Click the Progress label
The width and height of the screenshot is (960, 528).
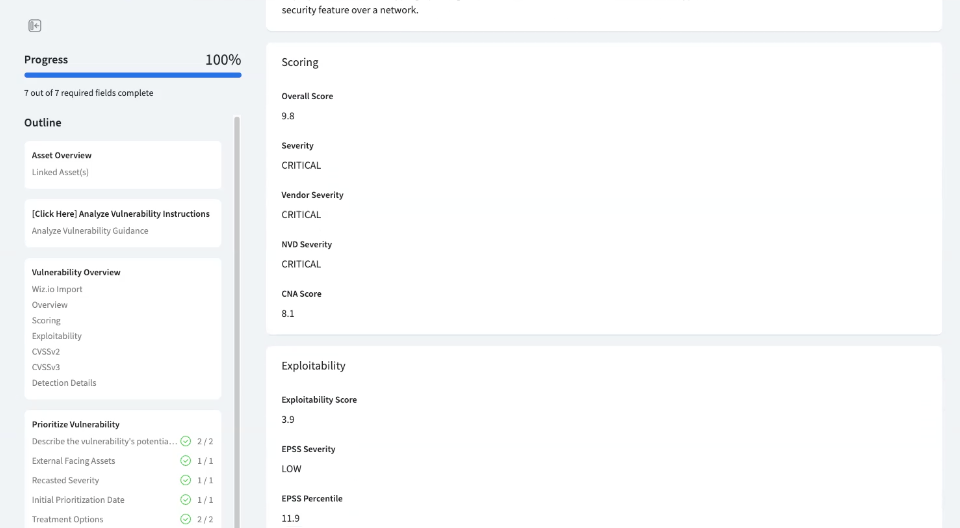[46, 59]
